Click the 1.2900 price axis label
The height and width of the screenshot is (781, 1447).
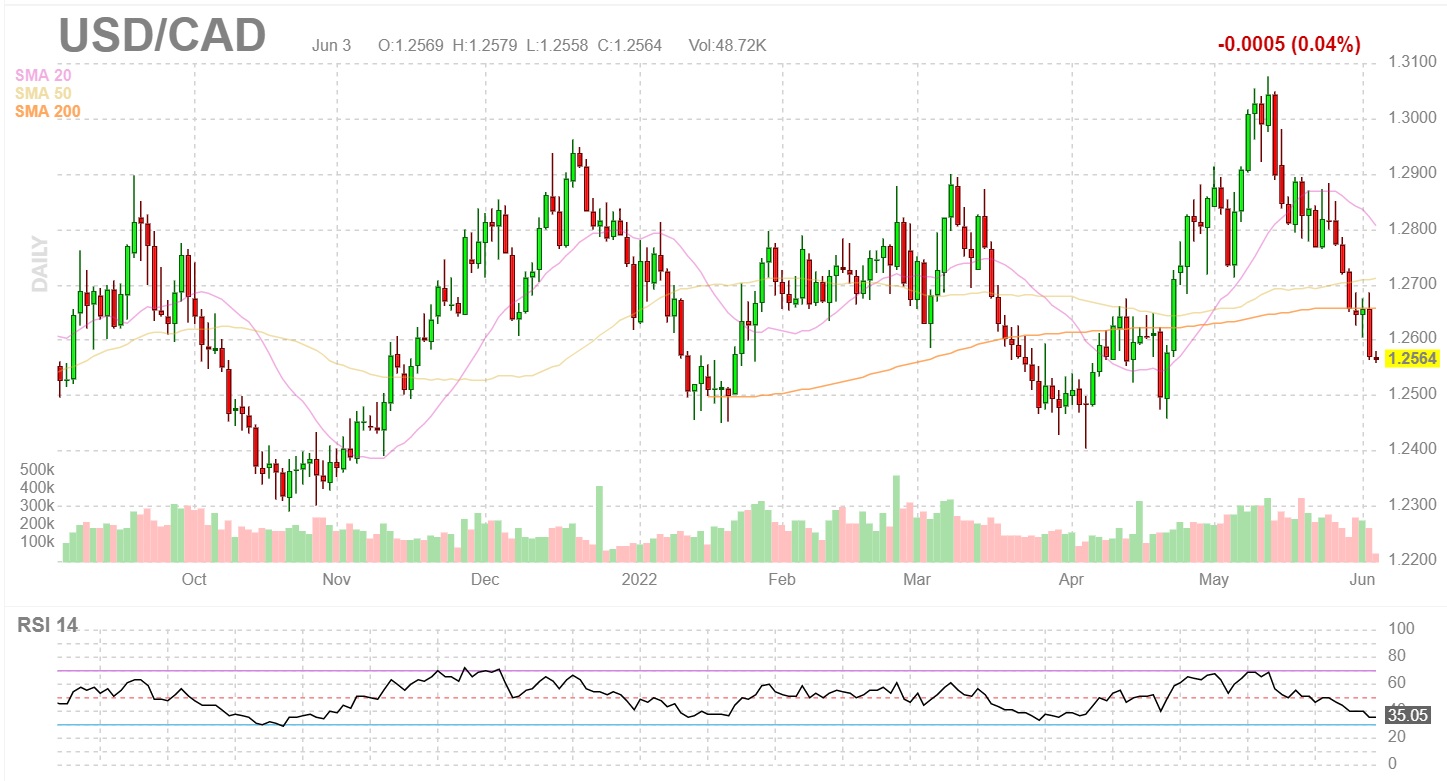tap(1412, 173)
